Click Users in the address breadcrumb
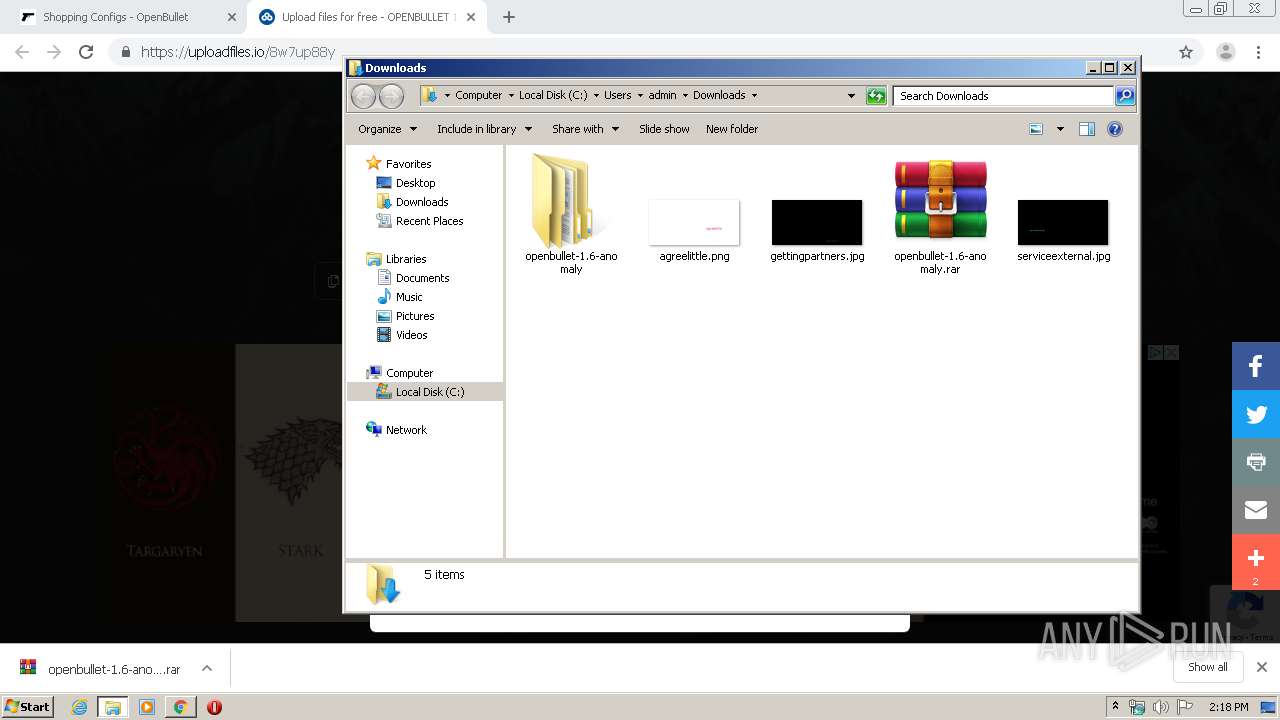 (x=617, y=95)
